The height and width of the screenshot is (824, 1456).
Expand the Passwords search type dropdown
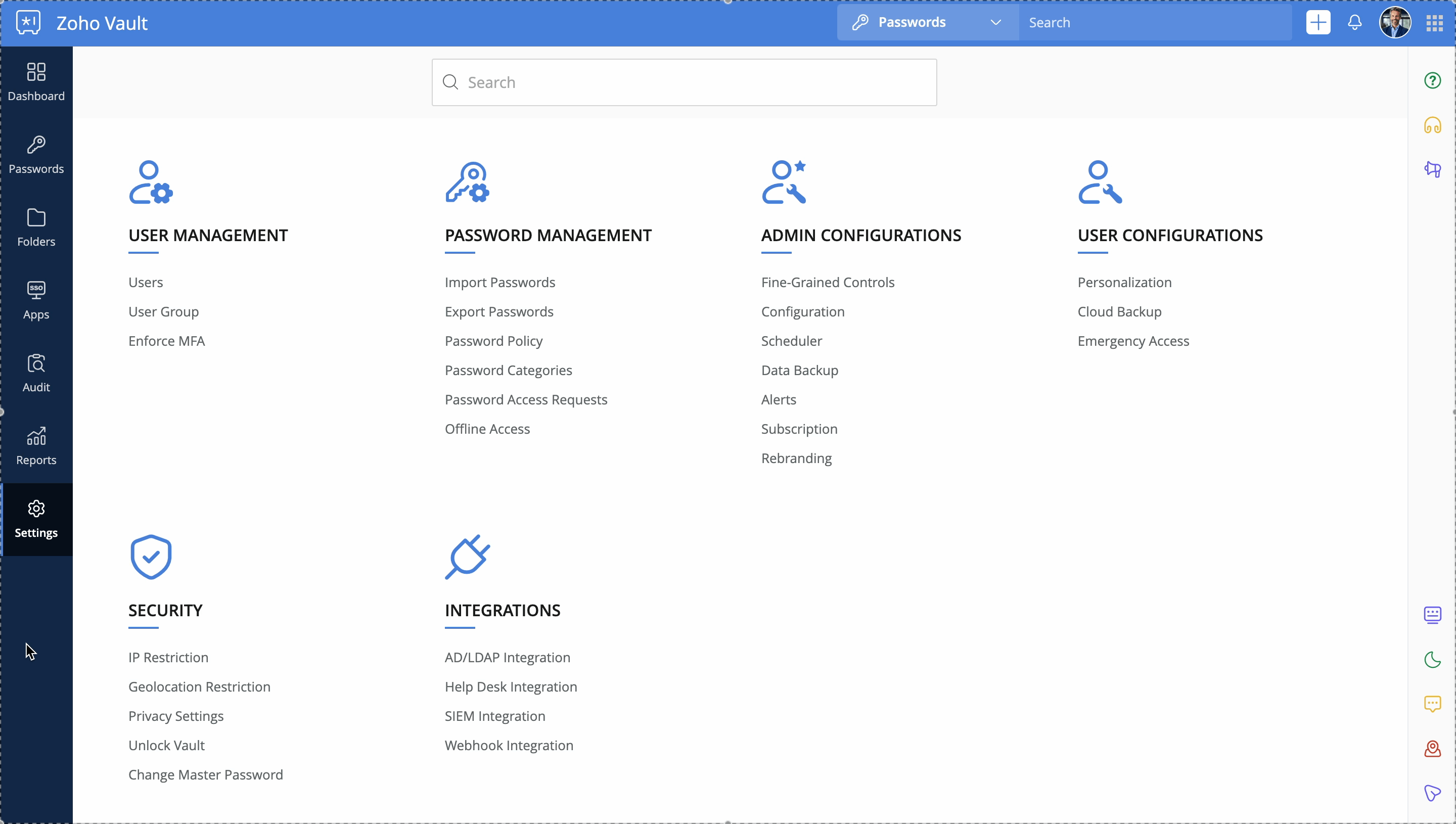928,23
